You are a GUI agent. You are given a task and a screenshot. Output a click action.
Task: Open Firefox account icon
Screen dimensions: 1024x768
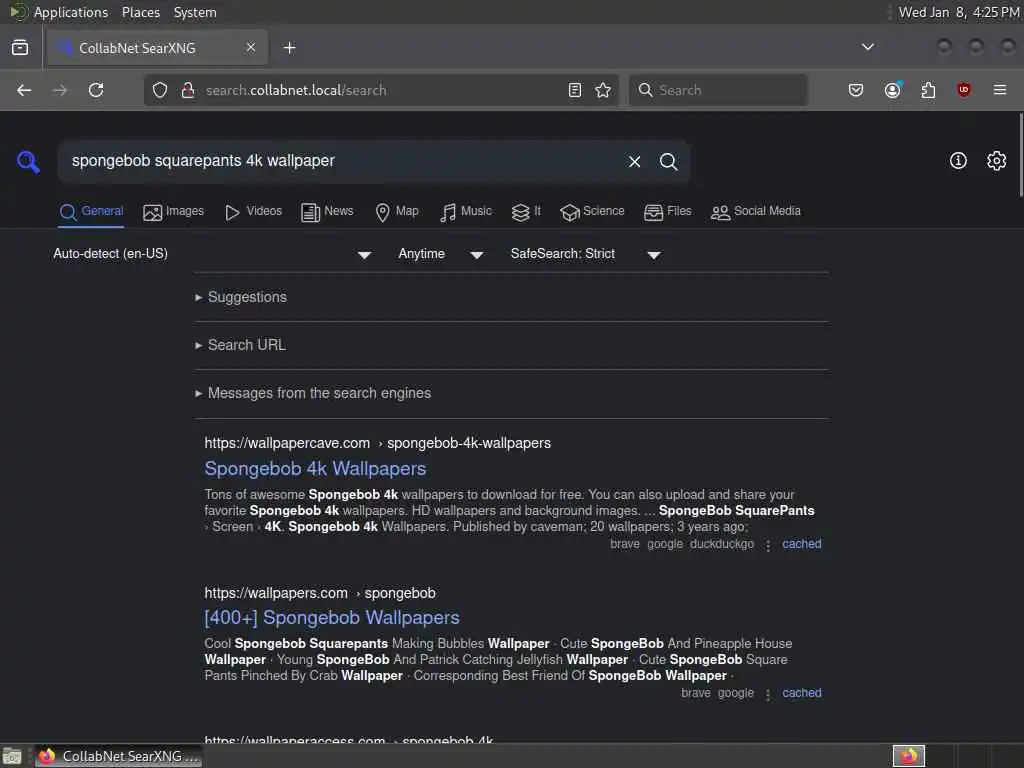tap(893, 90)
